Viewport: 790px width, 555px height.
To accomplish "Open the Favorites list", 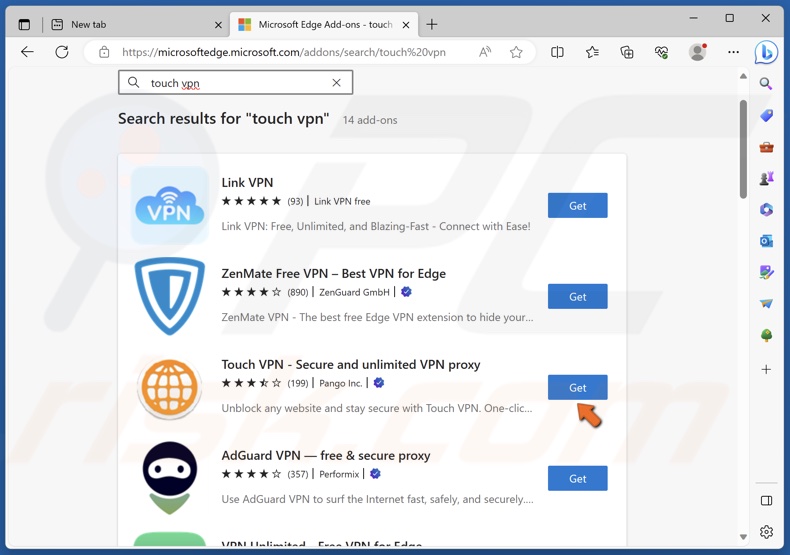I will [x=592, y=52].
